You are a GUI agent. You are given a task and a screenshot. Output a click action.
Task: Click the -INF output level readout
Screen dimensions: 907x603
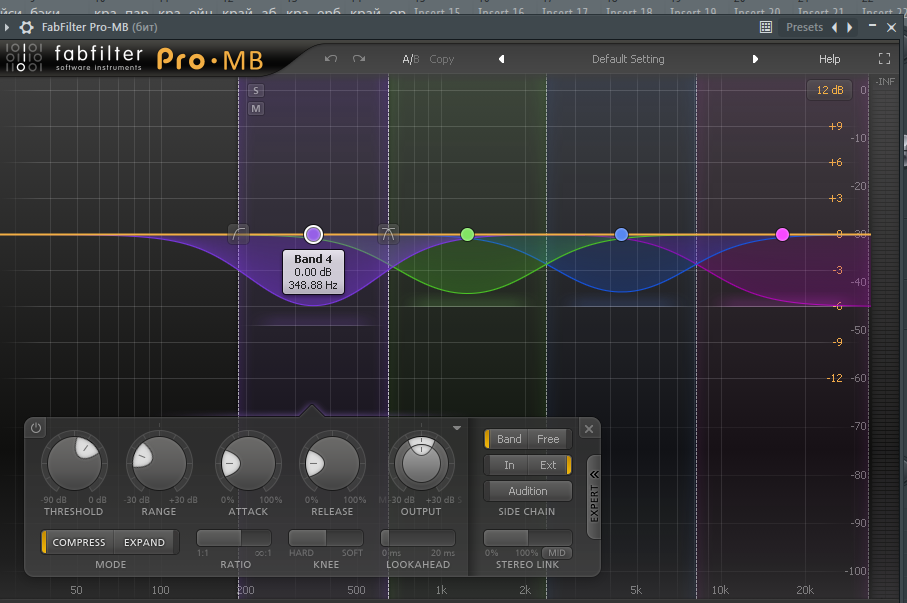click(x=885, y=82)
